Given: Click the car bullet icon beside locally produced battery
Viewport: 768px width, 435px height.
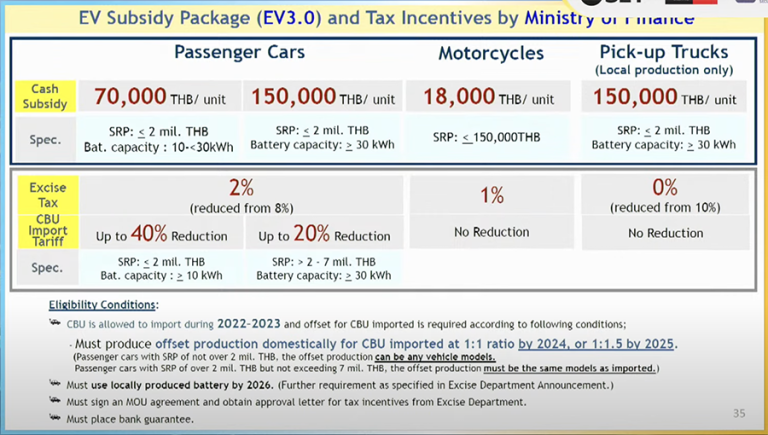Looking at the screenshot, I should pyautogui.click(x=54, y=384).
